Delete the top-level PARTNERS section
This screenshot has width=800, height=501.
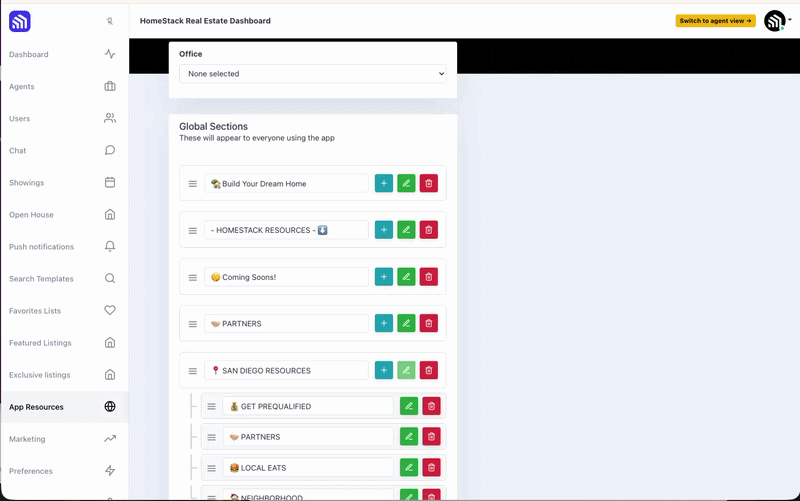429,323
